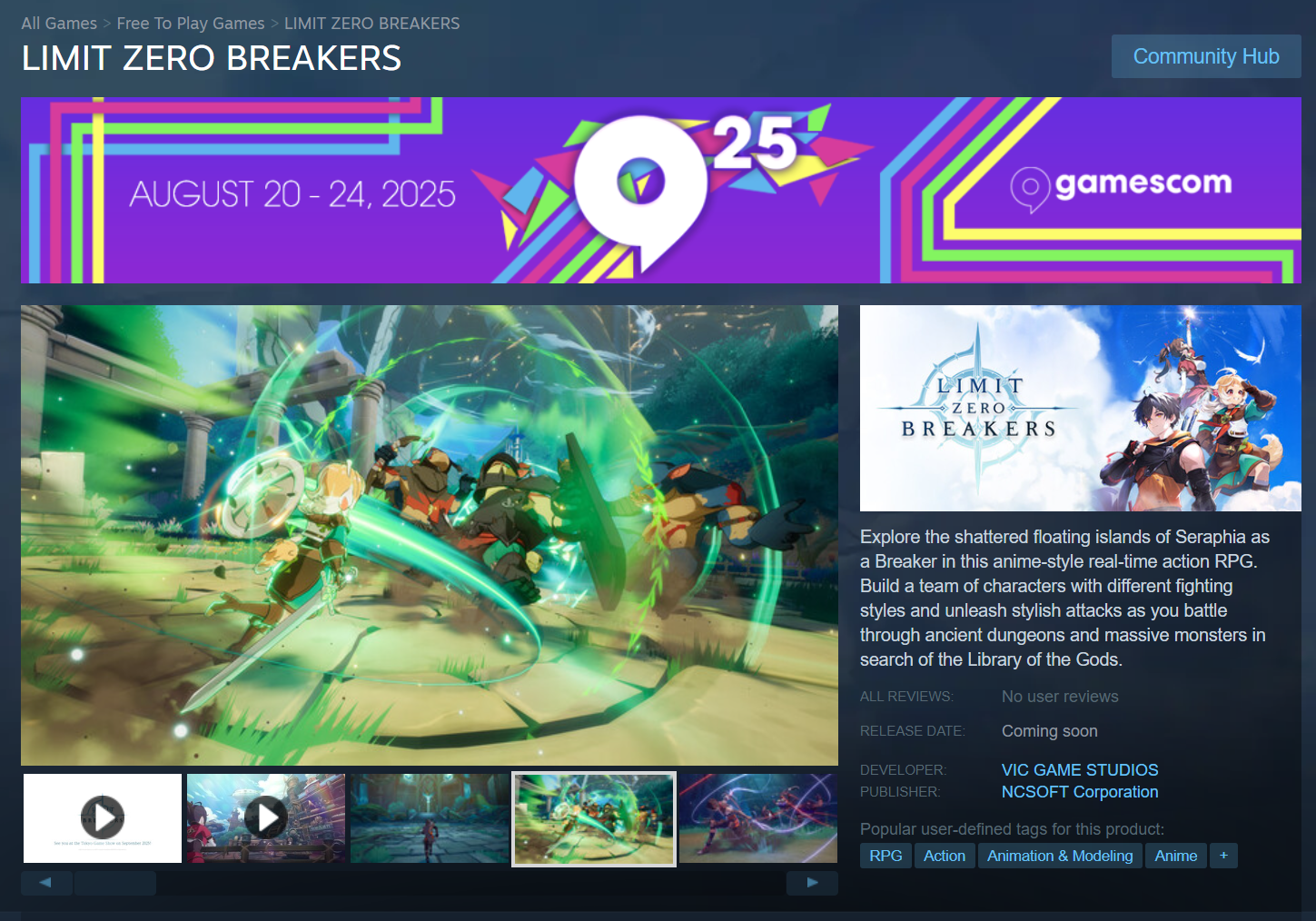Play the second trailer video thumbnail
The height and width of the screenshot is (921, 1316).
click(266, 818)
